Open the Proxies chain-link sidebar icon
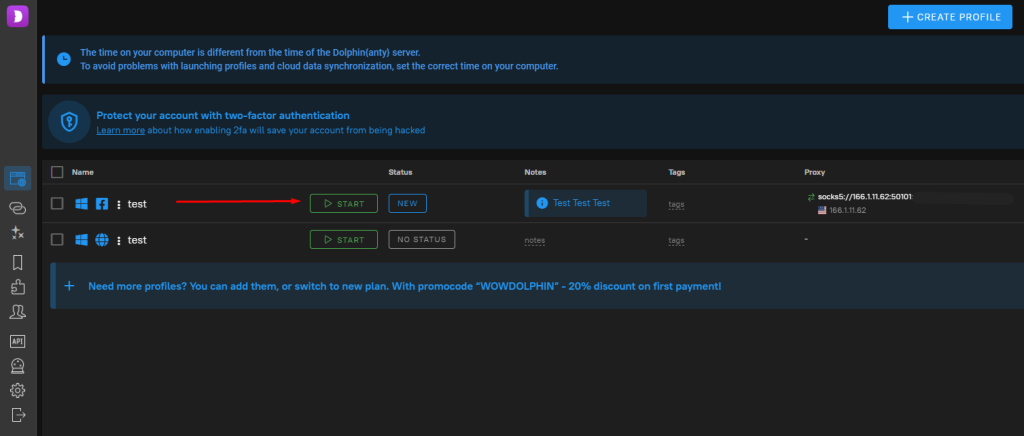 pyautogui.click(x=18, y=208)
